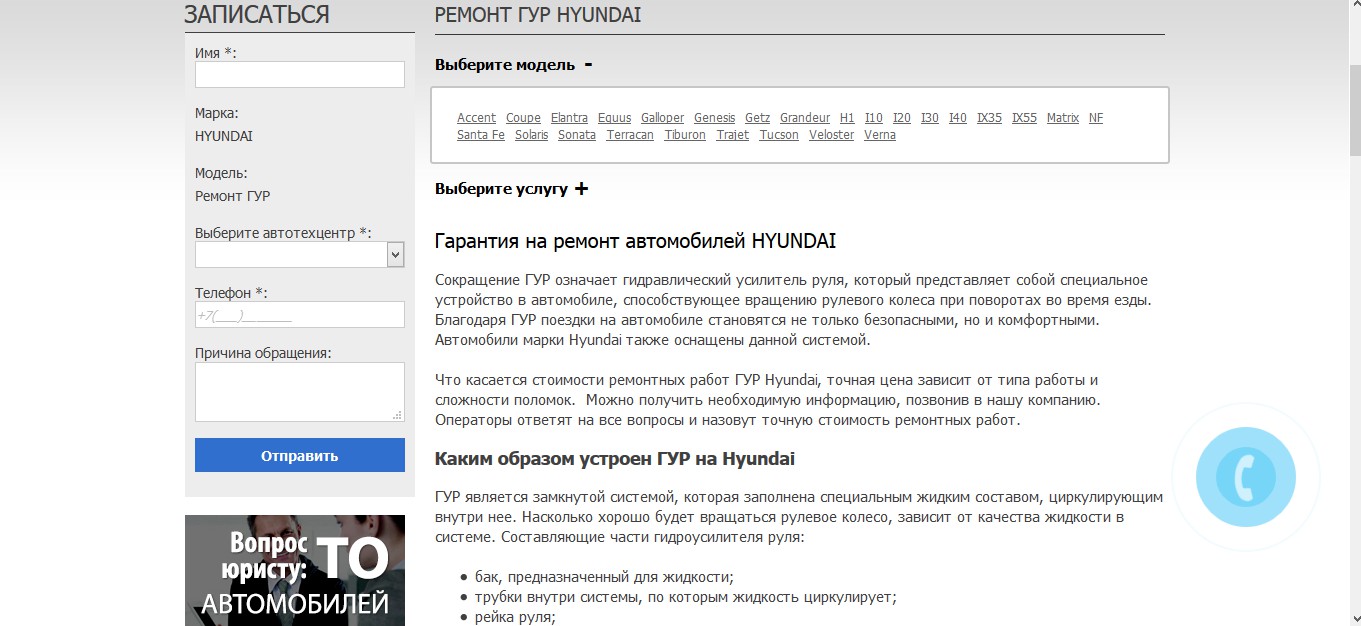Submit the form with 'Отправить' button
The image size is (1361, 626).
point(300,455)
